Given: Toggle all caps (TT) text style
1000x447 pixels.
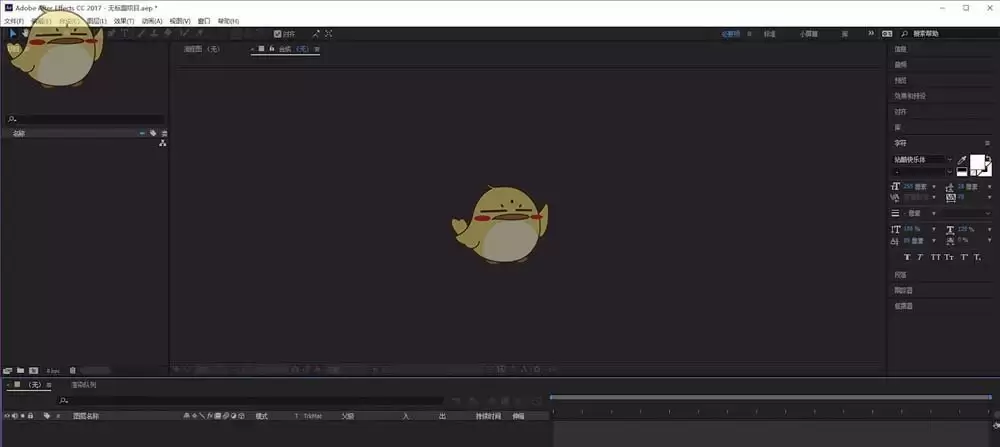Looking at the screenshot, I should [x=934, y=257].
